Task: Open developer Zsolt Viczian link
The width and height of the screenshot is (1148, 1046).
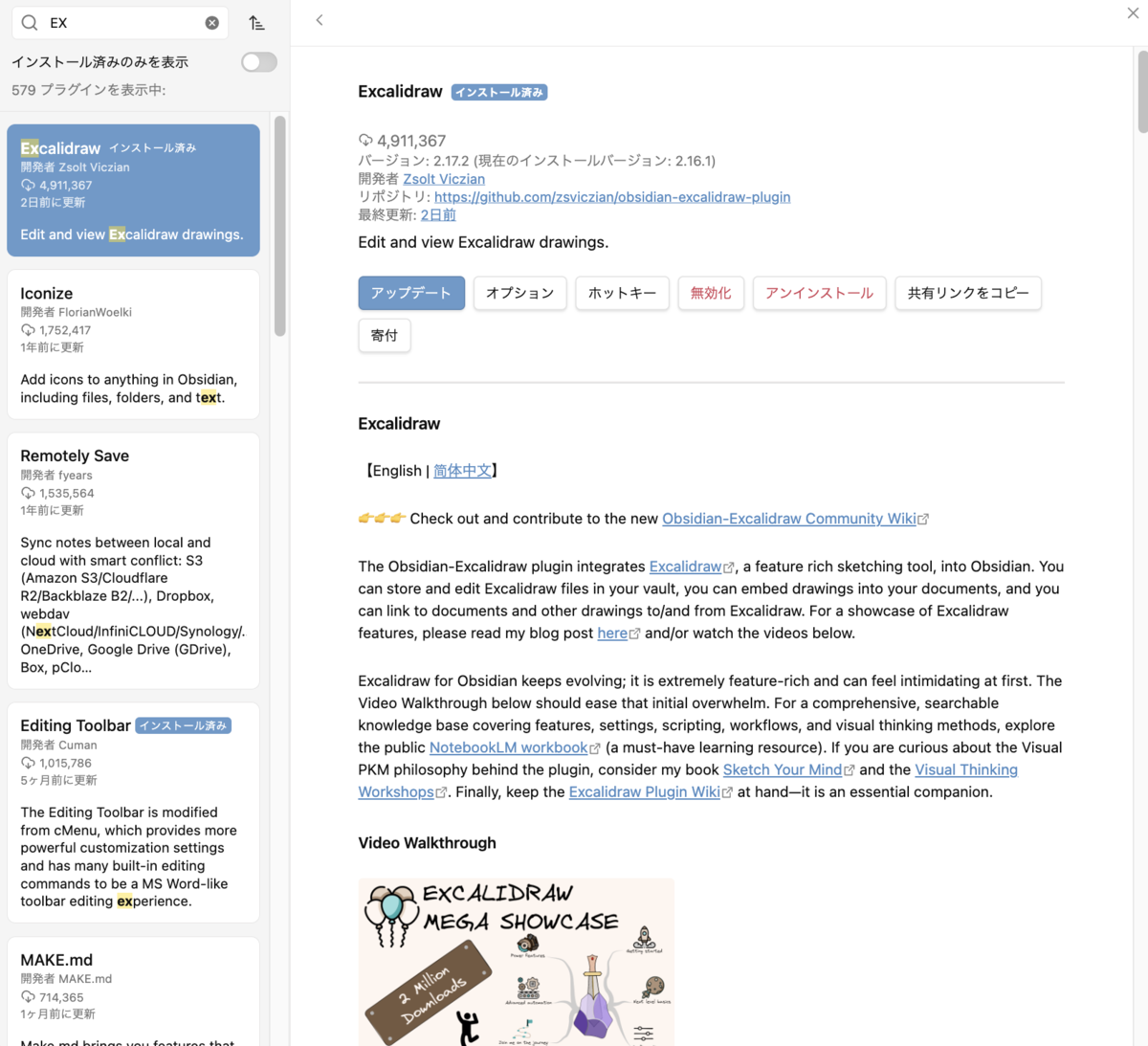Action: pyautogui.click(x=444, y=179)
